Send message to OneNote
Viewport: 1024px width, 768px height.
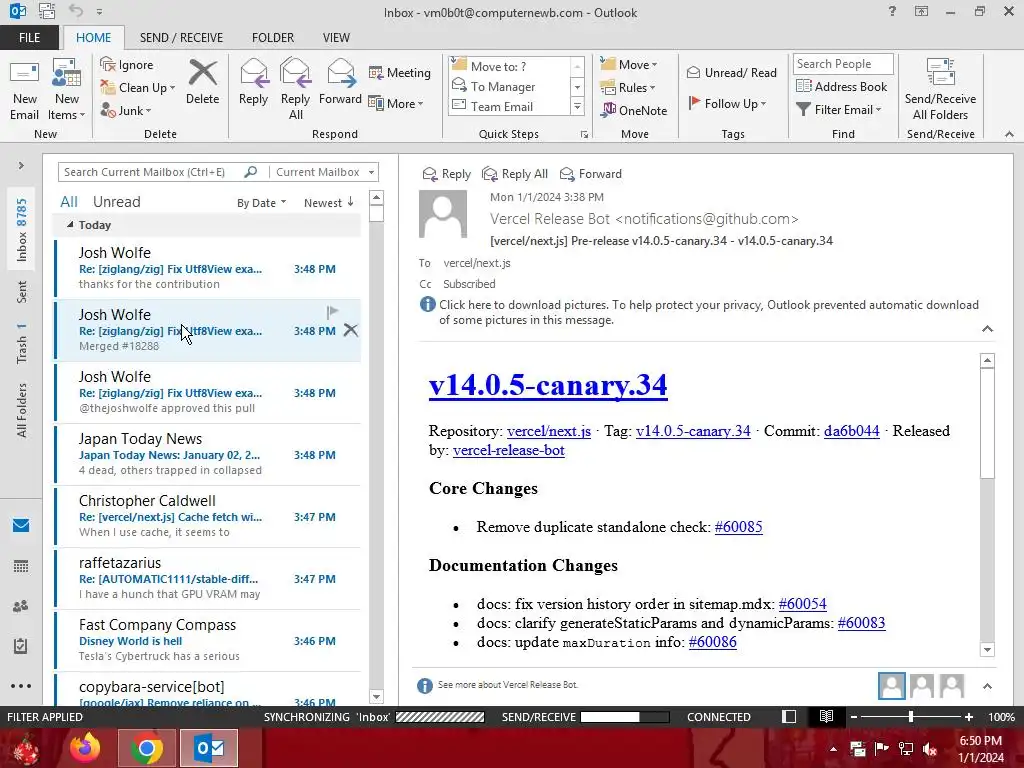[634, 110]
